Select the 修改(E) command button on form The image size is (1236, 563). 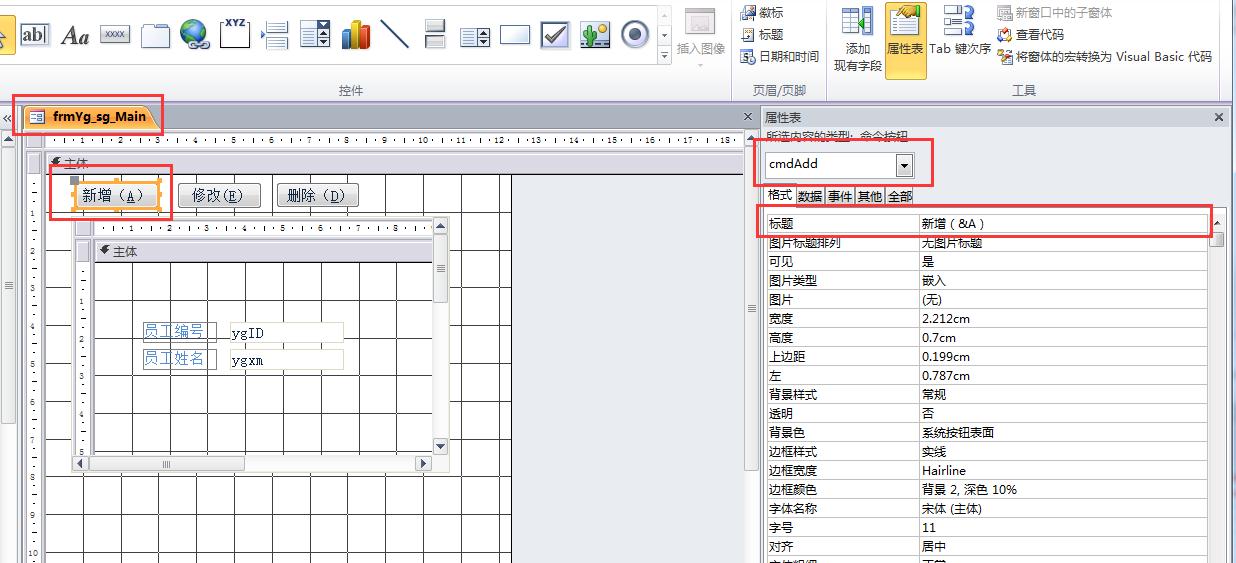(x=218, y=196)
